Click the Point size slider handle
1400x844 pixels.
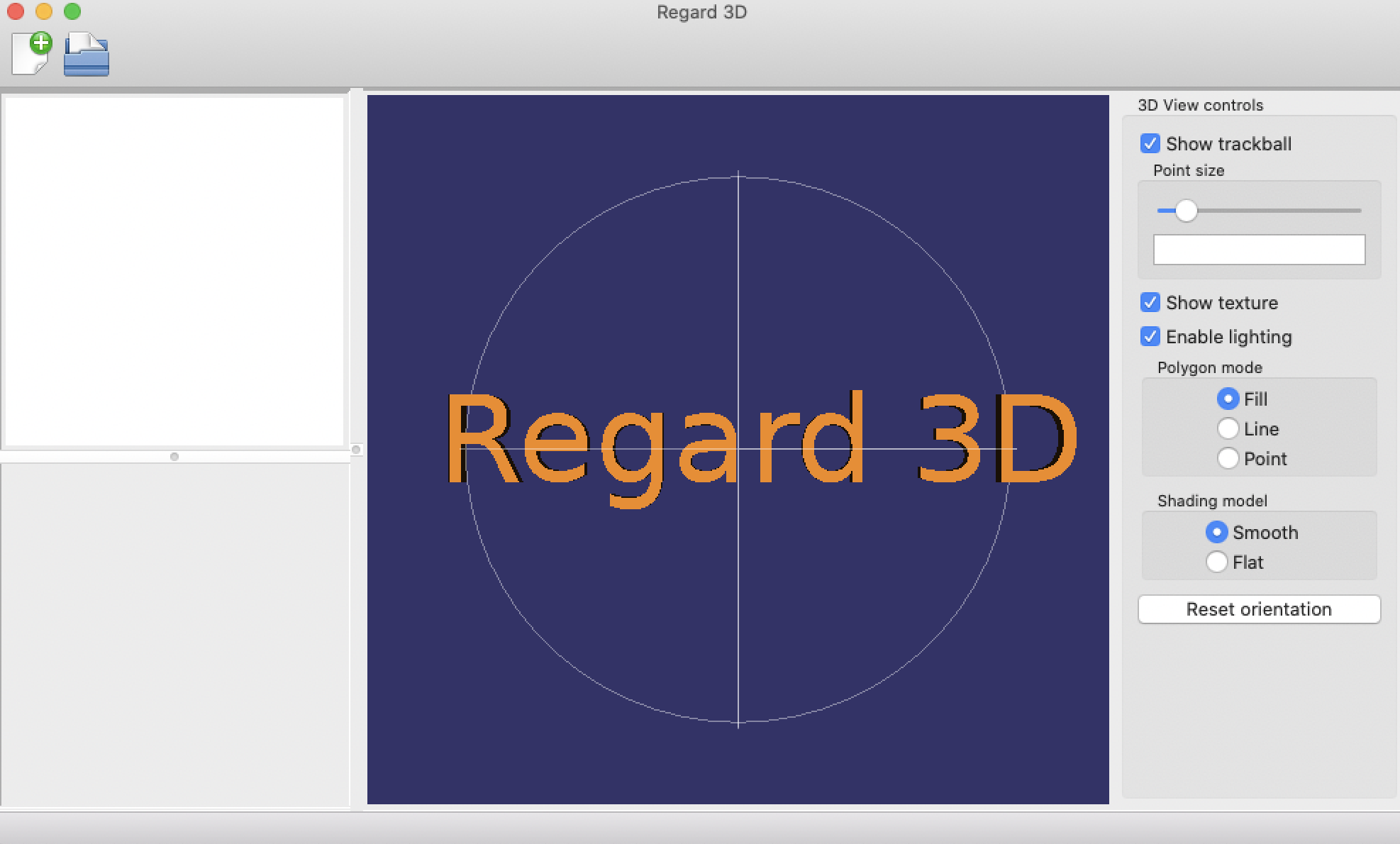(1186, 211)
